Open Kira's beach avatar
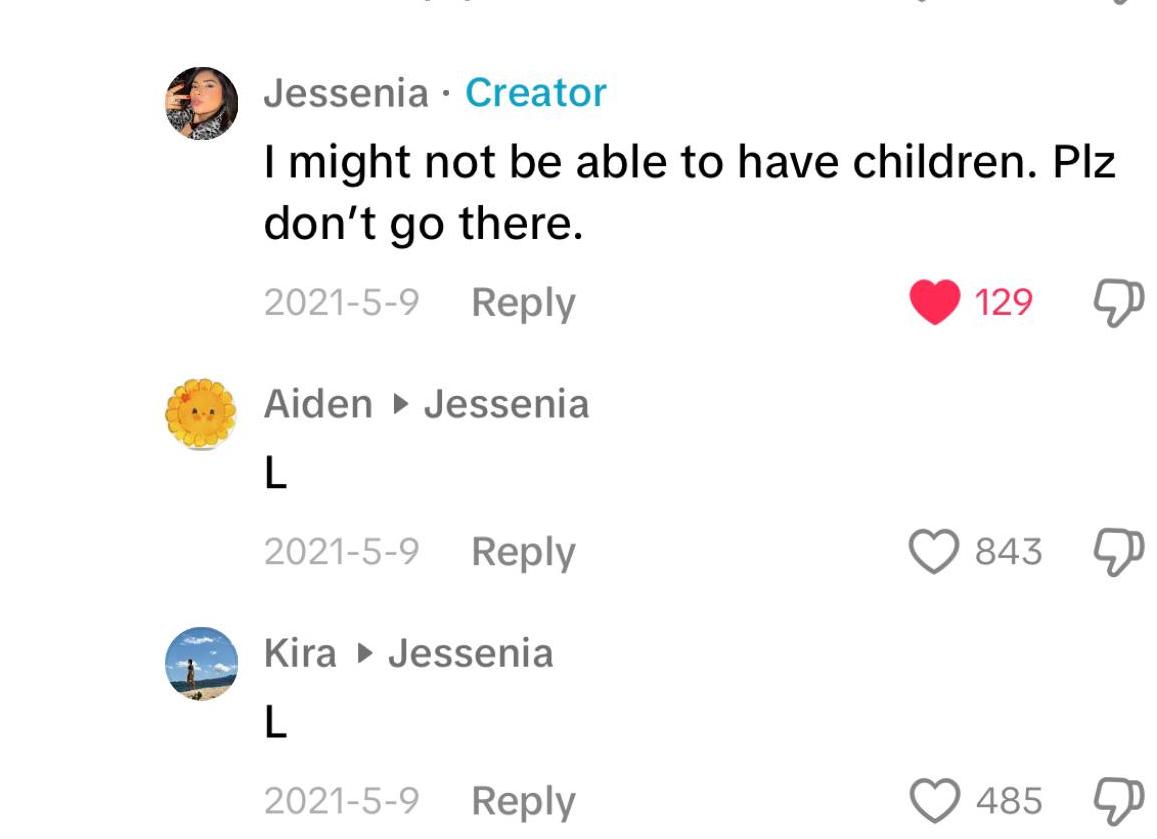The image size is (1157, 839). coord(201,663)
